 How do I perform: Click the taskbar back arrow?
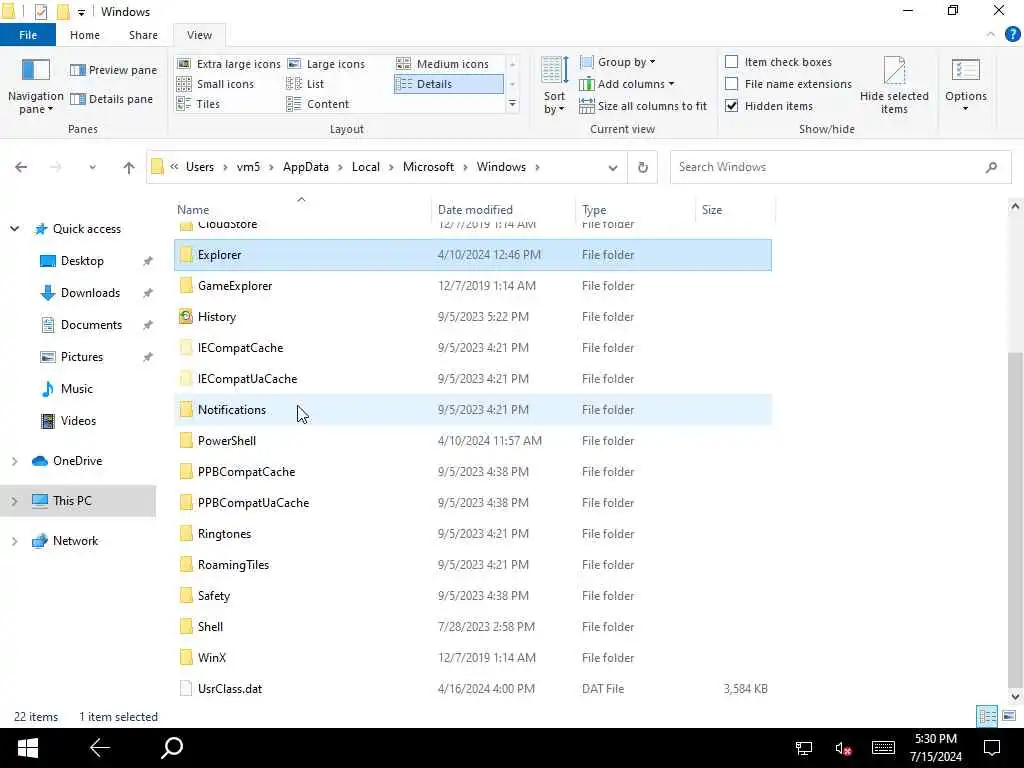tap(100, 748)
